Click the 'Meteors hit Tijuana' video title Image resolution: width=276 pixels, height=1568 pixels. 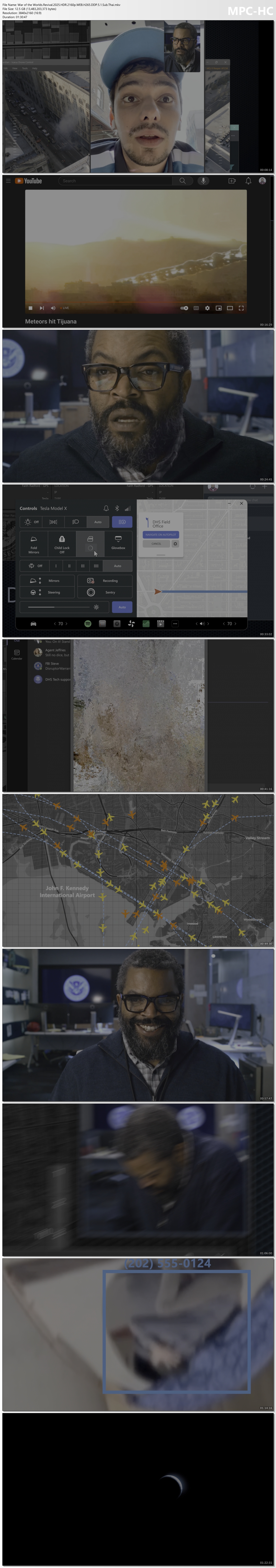pos(51,322)
